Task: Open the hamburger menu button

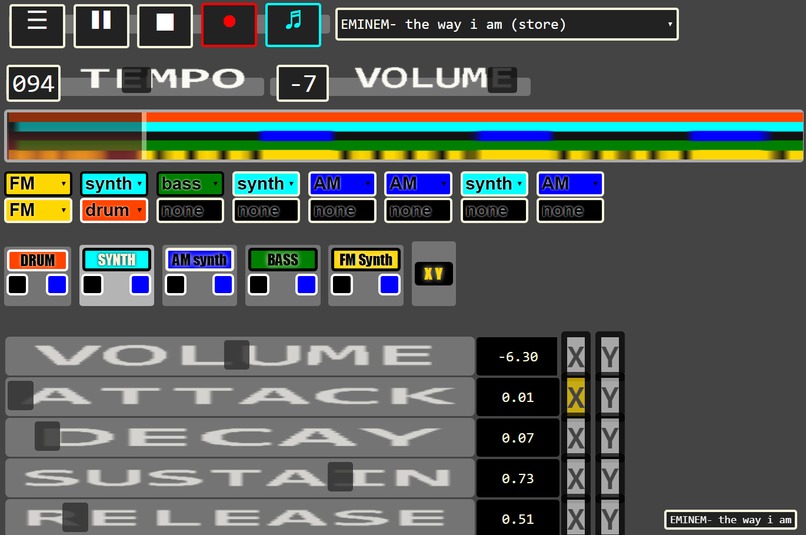Action: 37,26
